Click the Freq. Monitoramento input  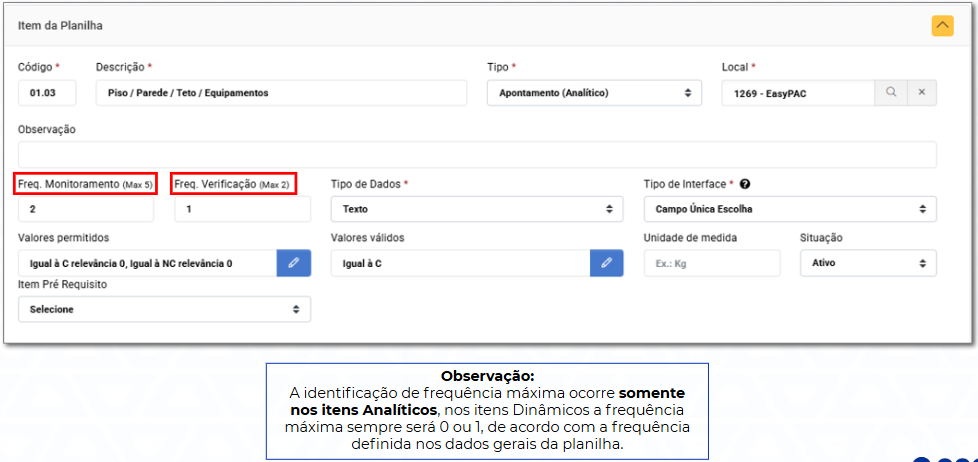[x=86, y=209]
